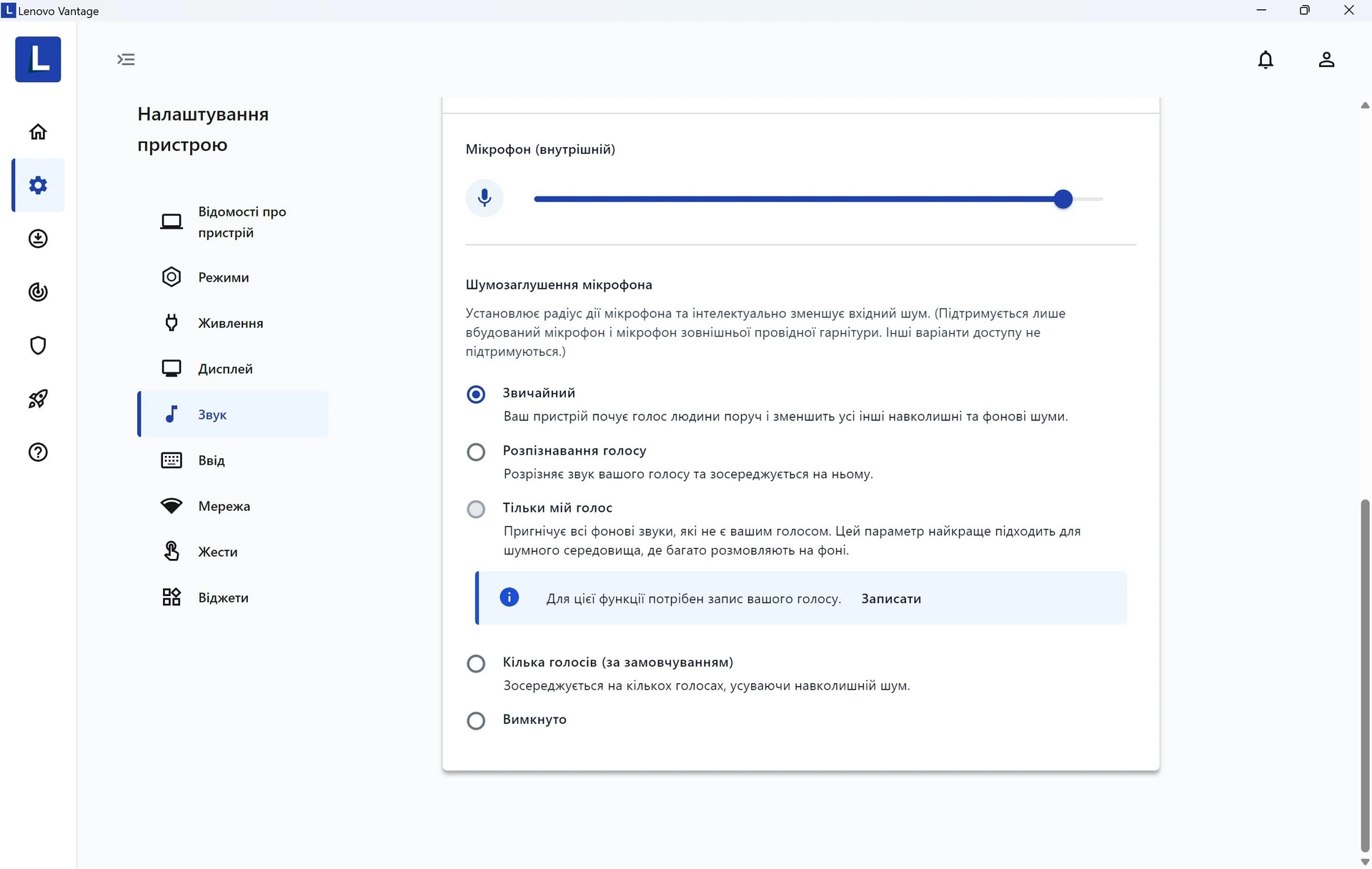Click the Шумозаглушення мікрофона heading
Image resolution: width=1372 pixels, height=869 pixels.
point(559,284)
